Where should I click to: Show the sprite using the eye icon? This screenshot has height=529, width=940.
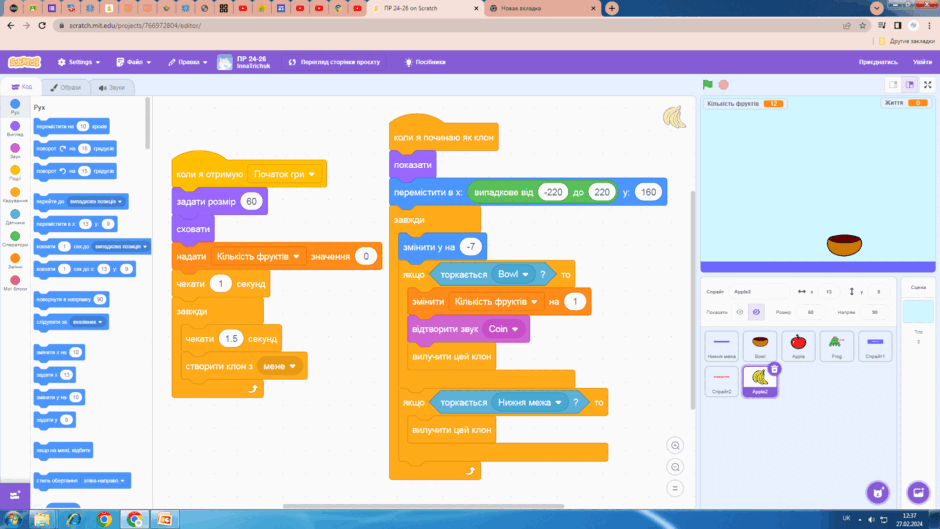[740, 312]
